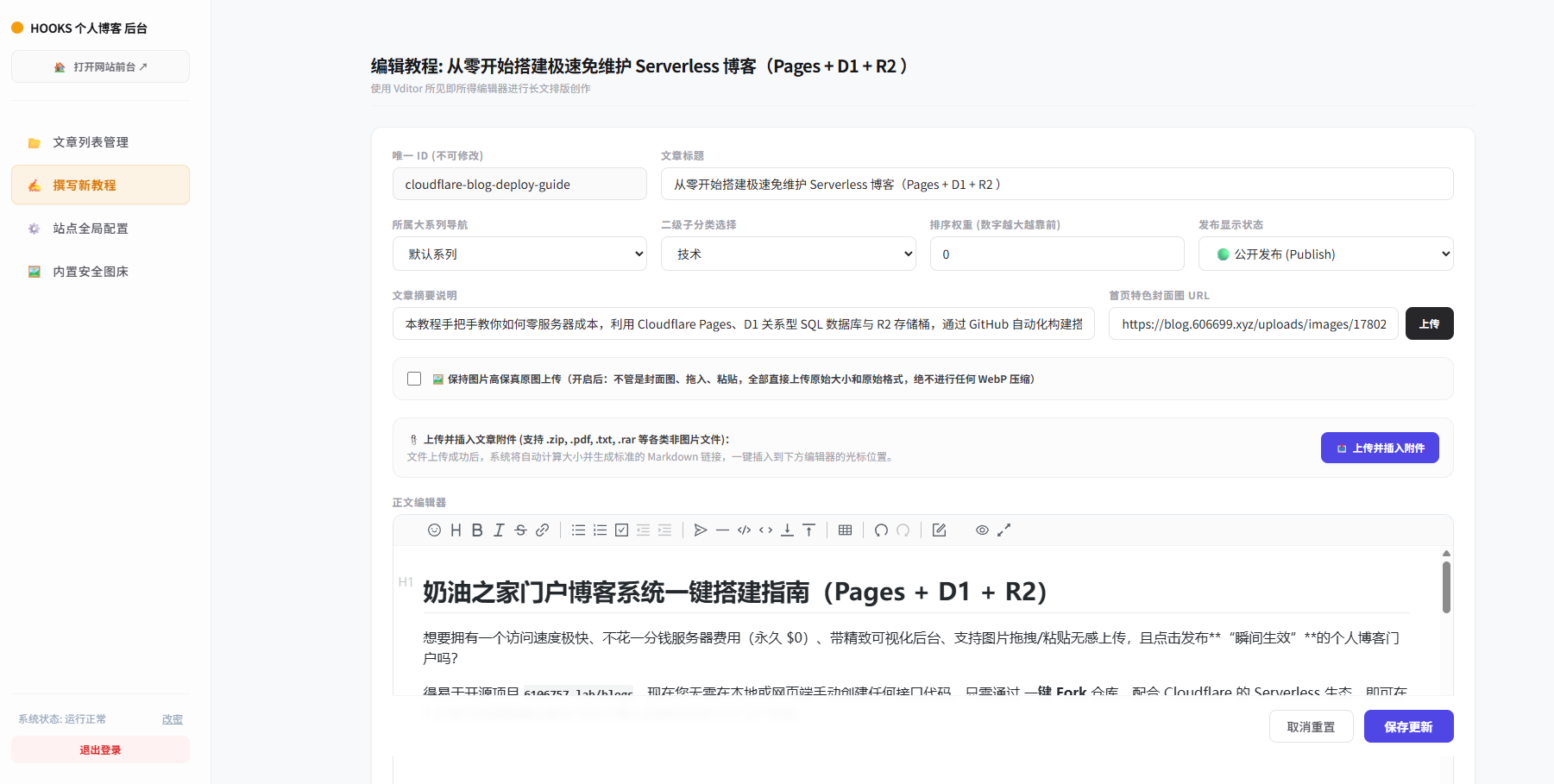The image size is (1554, 784).
Task: Toggle the editor preview eye icon
Action: pos(982,530)
